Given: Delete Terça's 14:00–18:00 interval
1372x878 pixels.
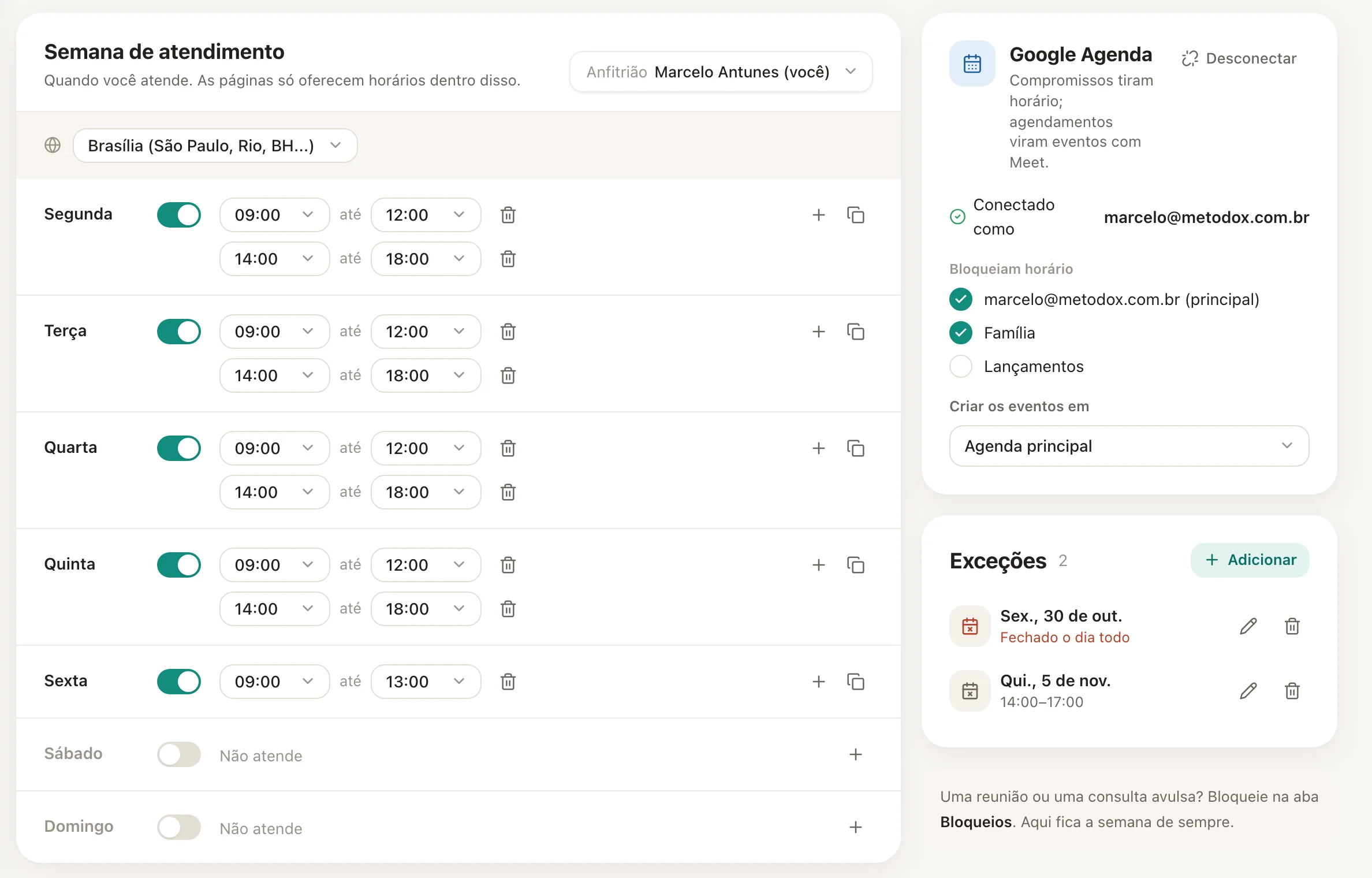Looking at the screenshot, I should [x=508, y=375].
